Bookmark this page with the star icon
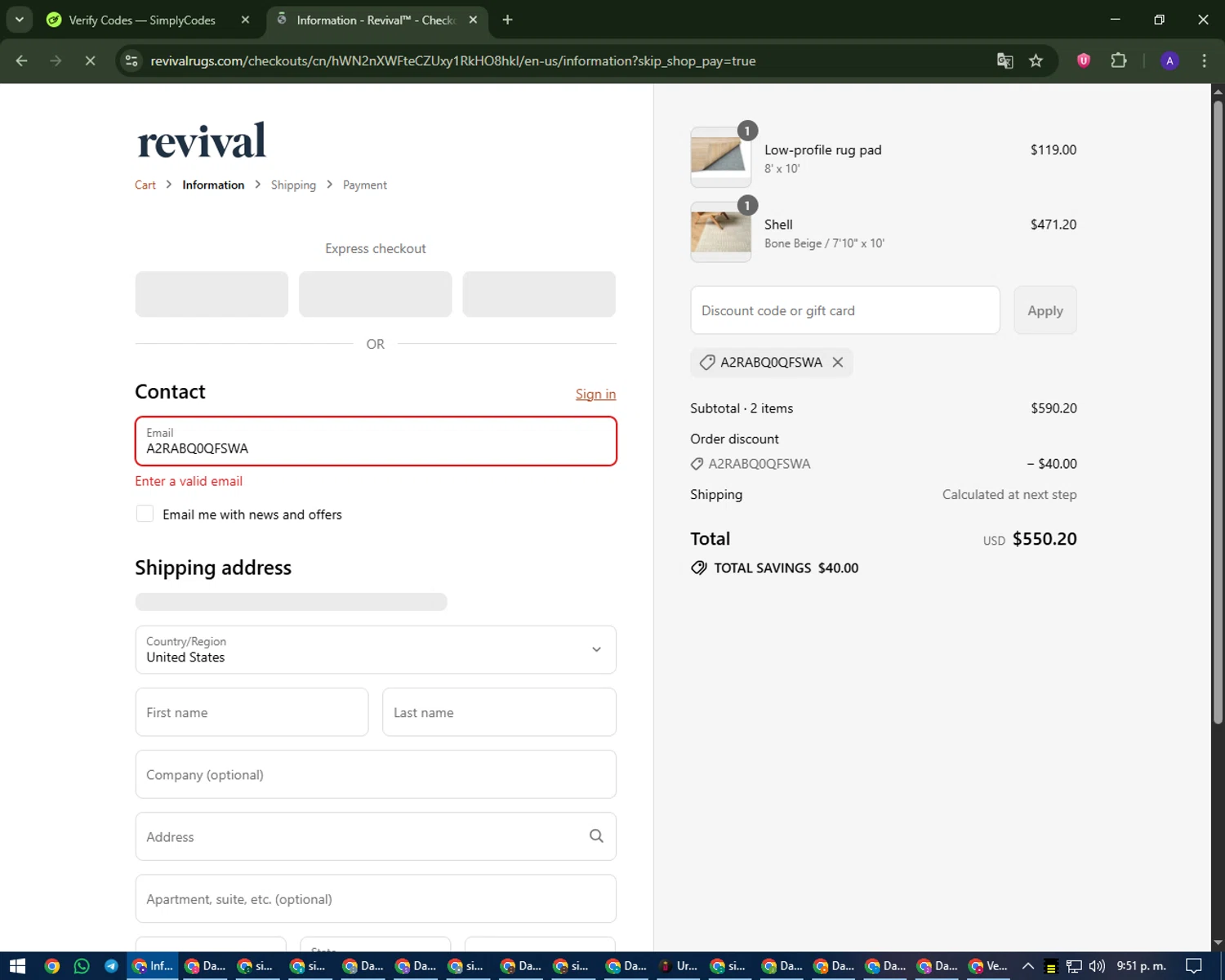The height and width of the screenshot is (980, 1225). (x=1036, y=61)
